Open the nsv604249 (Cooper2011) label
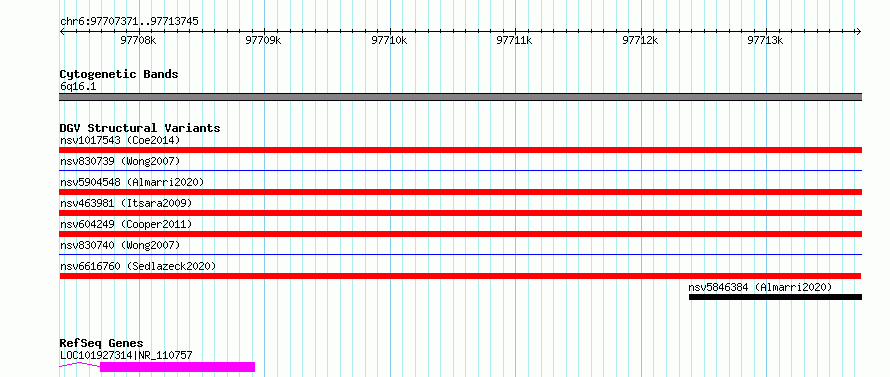Screen dimensions: 890x377 point(126,224)
